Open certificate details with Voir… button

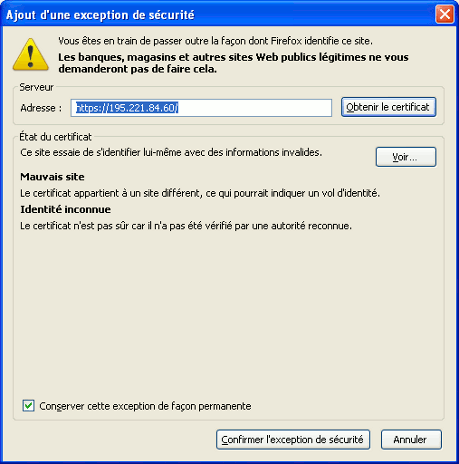coord(406,157)
